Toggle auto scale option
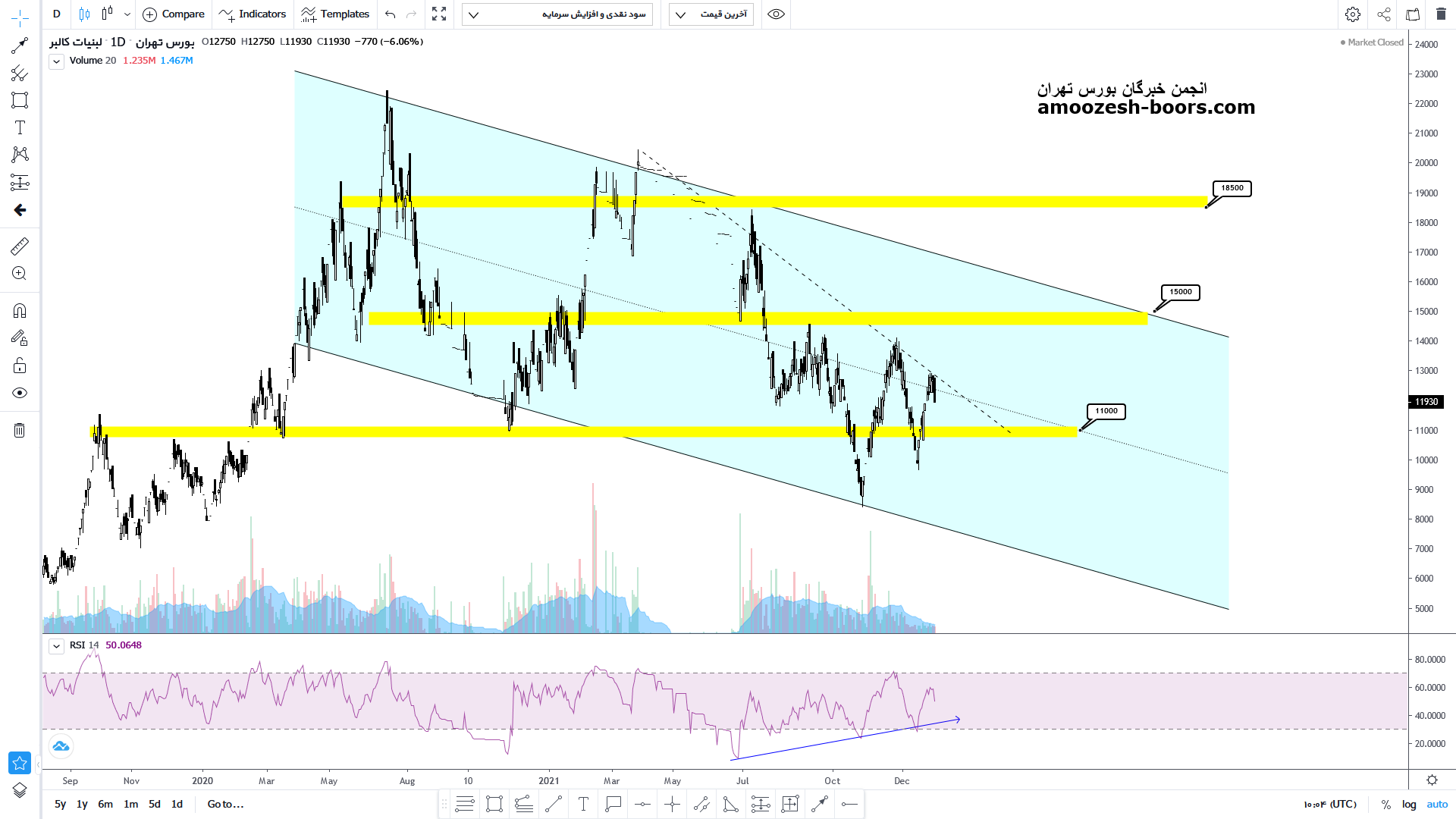 coord(1437,804)
